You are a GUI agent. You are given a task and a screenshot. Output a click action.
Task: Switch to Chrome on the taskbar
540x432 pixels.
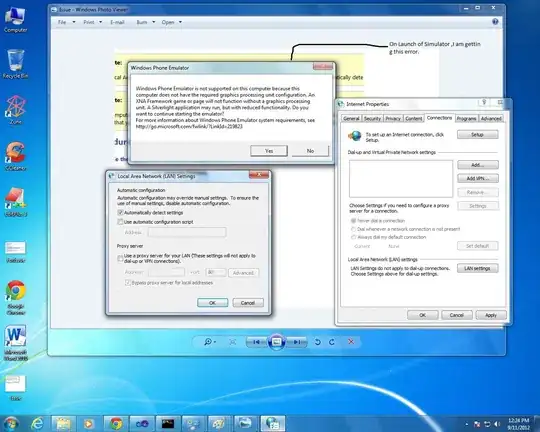pyautogui.click(x=116, y=423)
